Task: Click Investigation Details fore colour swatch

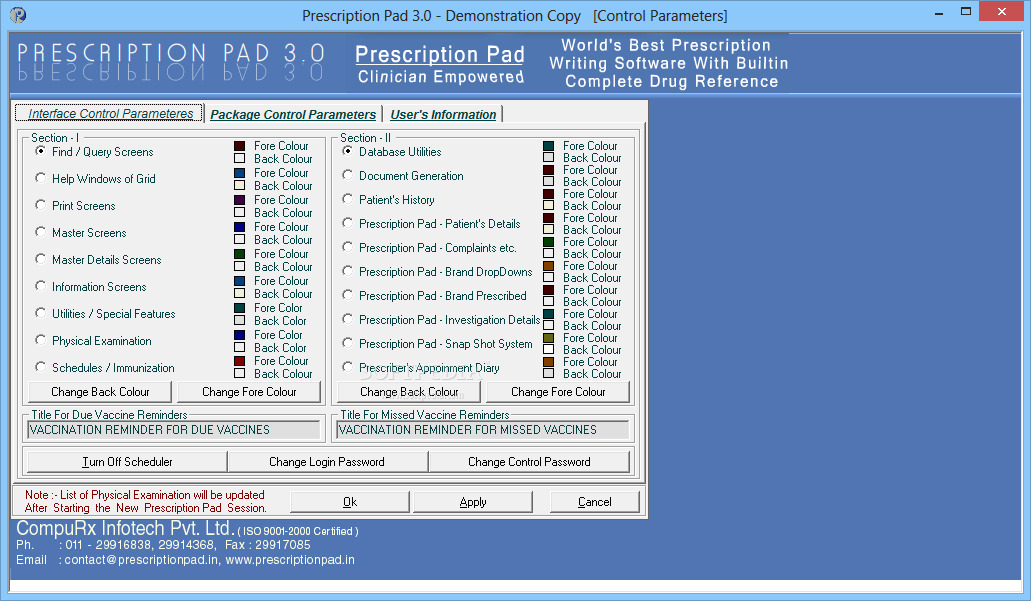Action: [x=548, y=314]
